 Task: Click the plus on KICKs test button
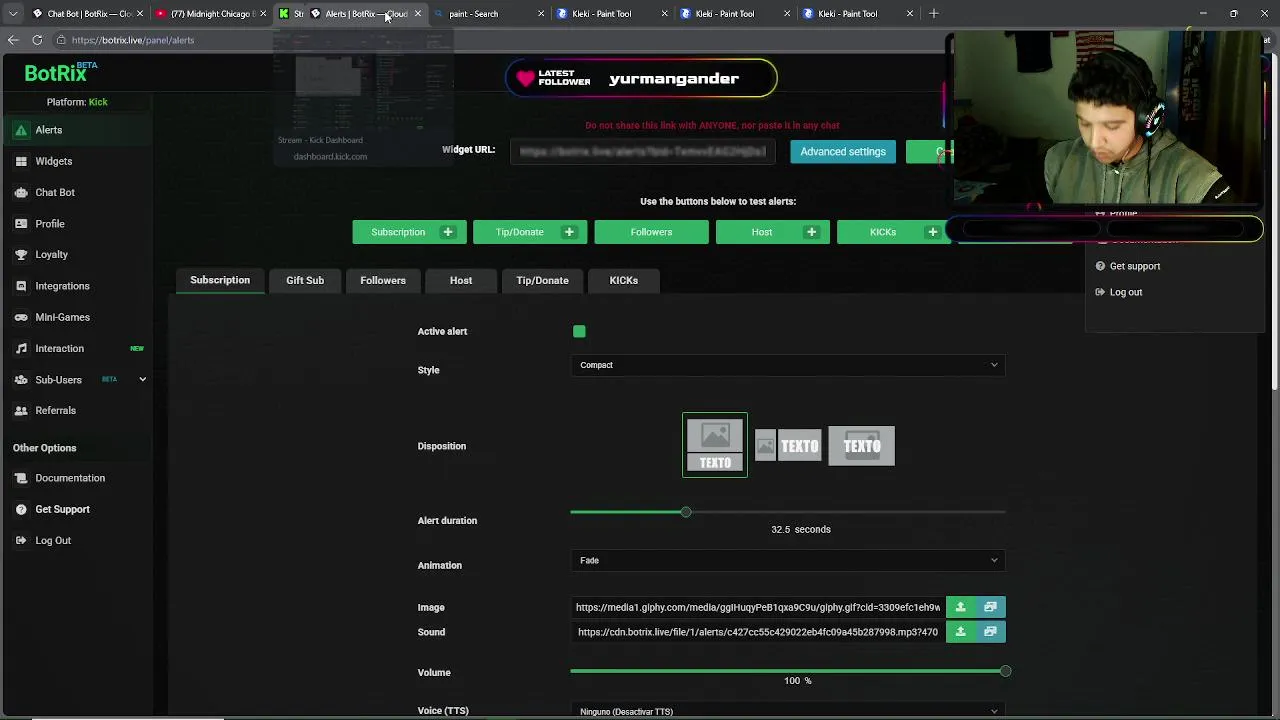pos(932,232)
